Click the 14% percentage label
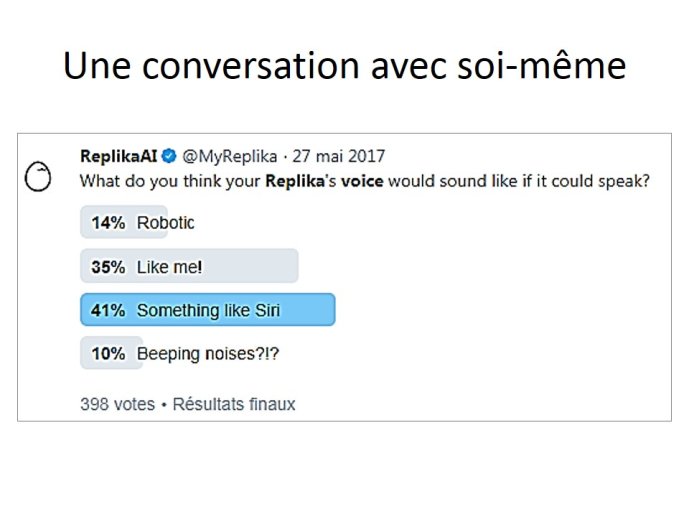This screenshot has width=689, height=517. click(108, 223)
